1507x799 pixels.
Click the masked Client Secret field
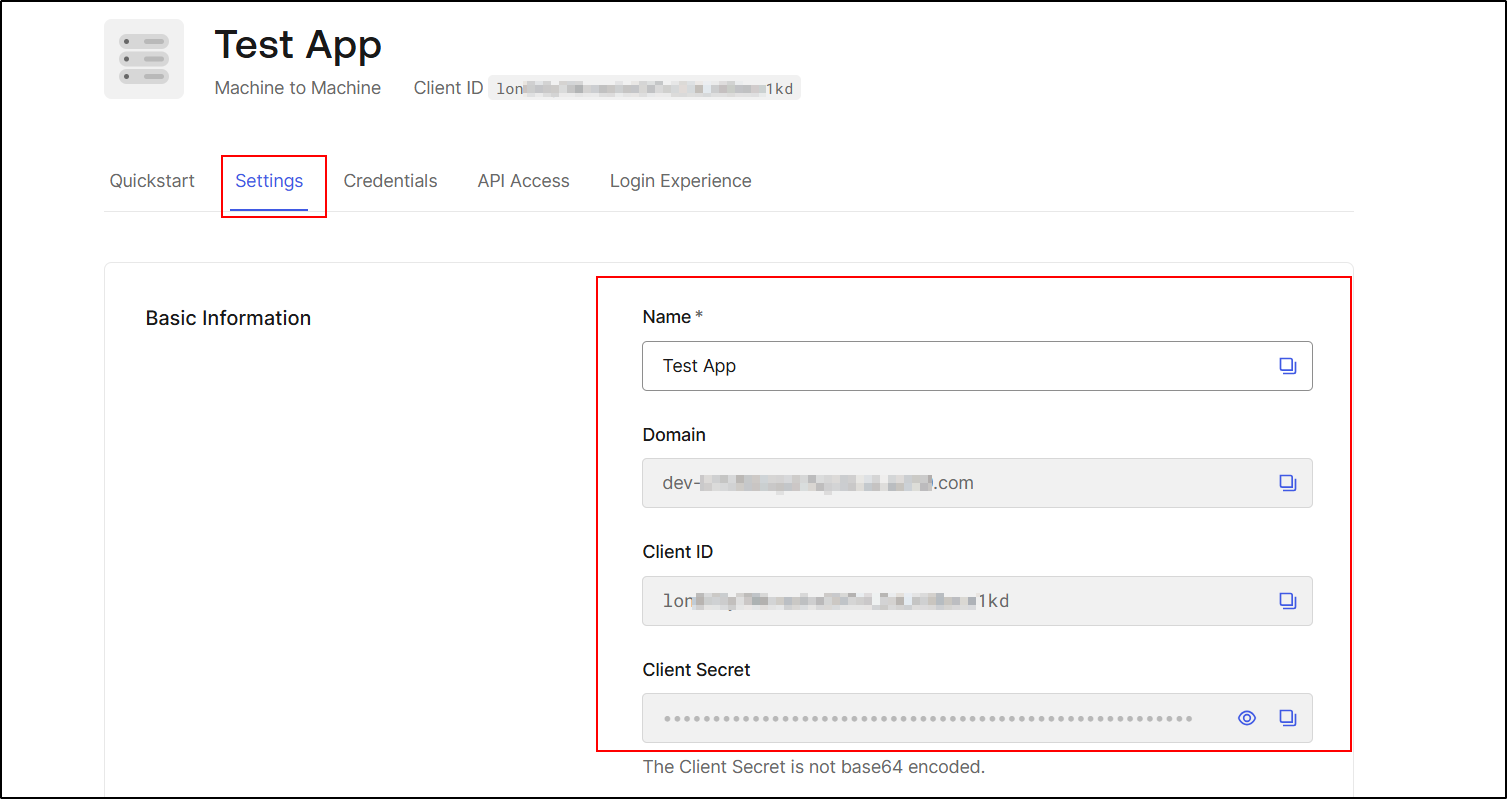click(977, 718)
